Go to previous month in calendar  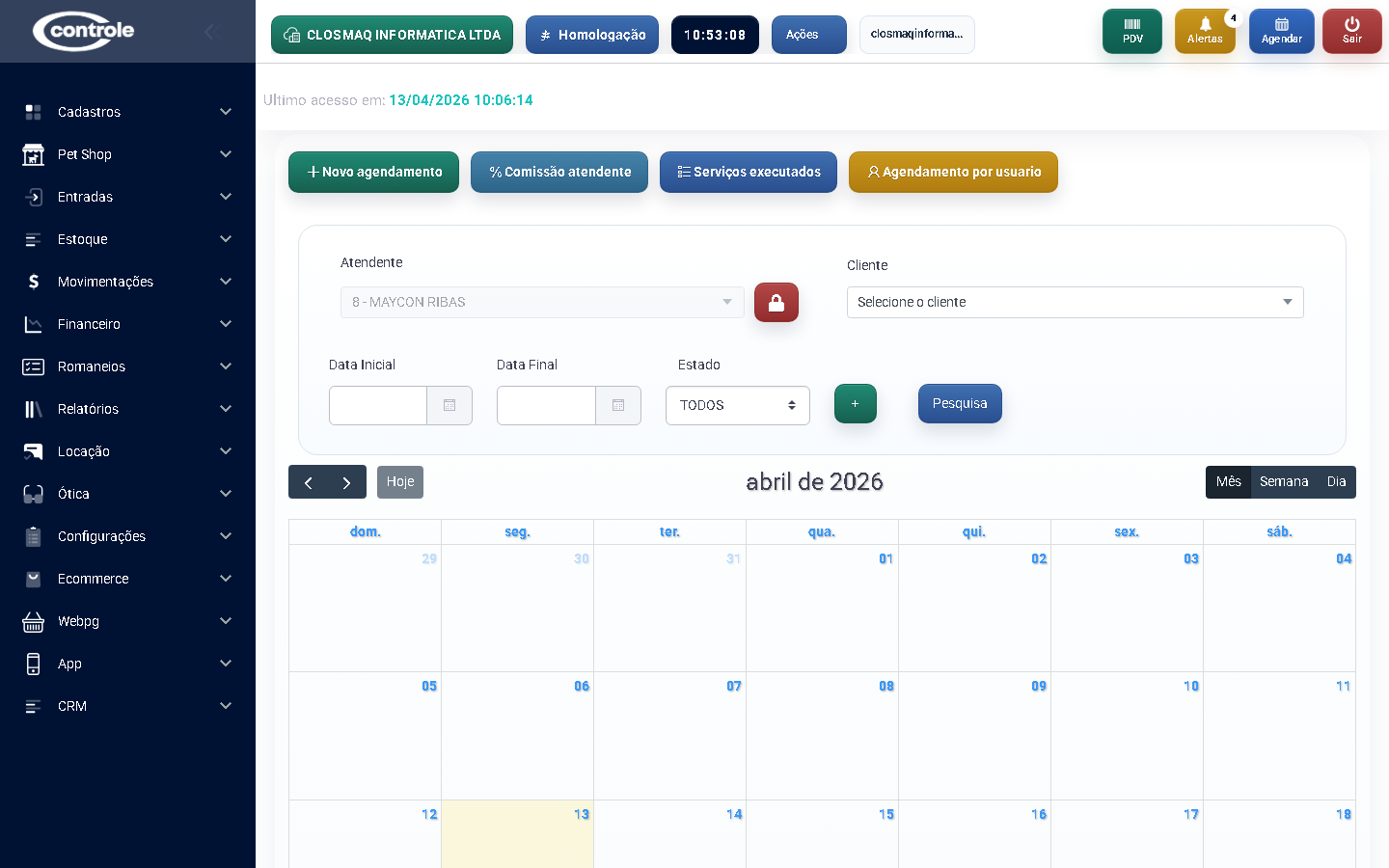pyautogui.click(x=309, y=482)
